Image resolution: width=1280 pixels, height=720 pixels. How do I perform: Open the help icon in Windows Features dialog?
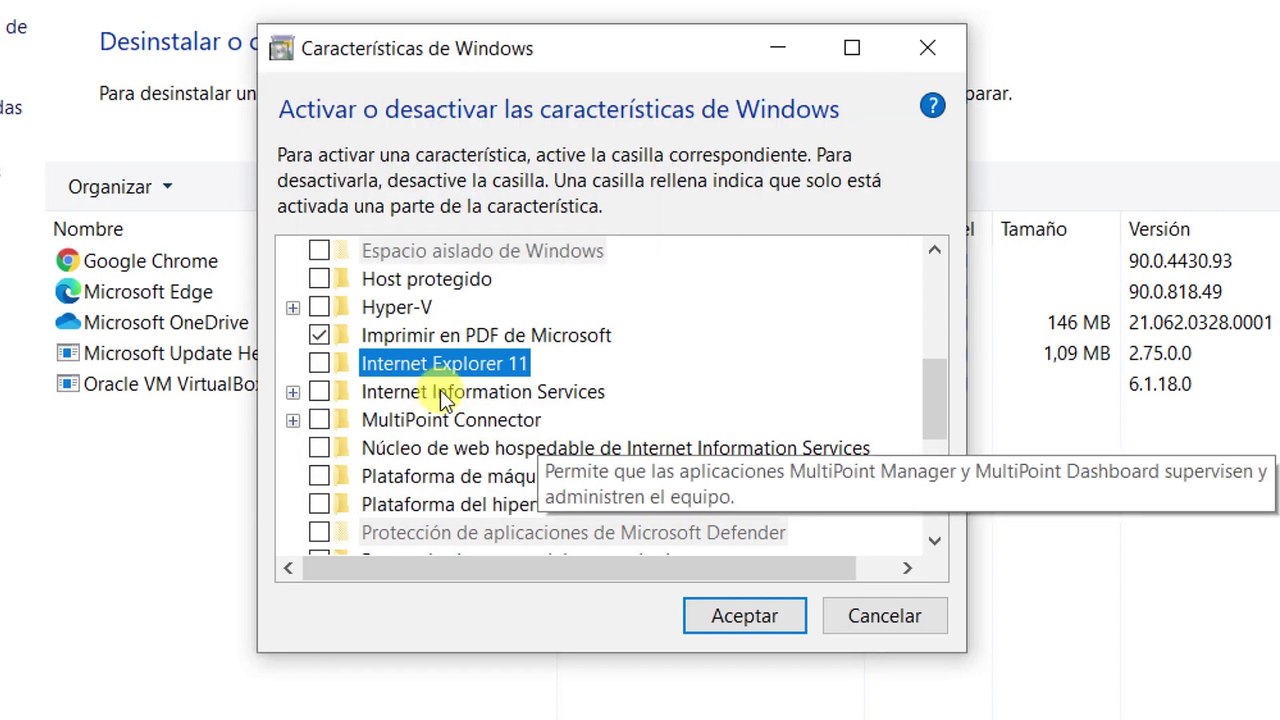pyautogui.click(x=932, y=106)
